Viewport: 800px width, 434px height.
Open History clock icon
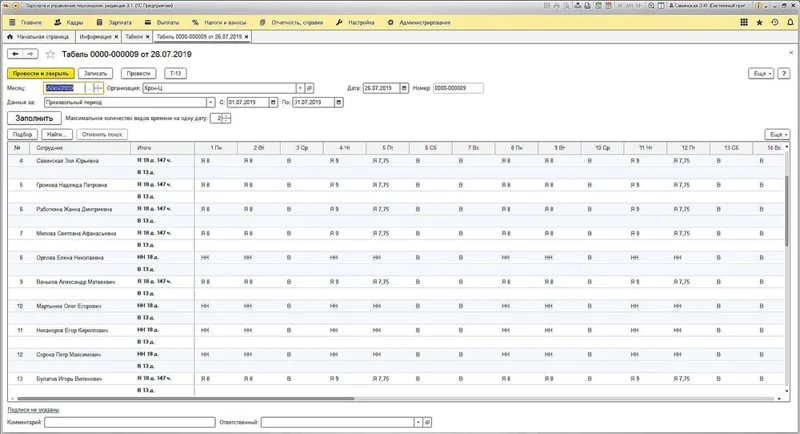point(774,22)
